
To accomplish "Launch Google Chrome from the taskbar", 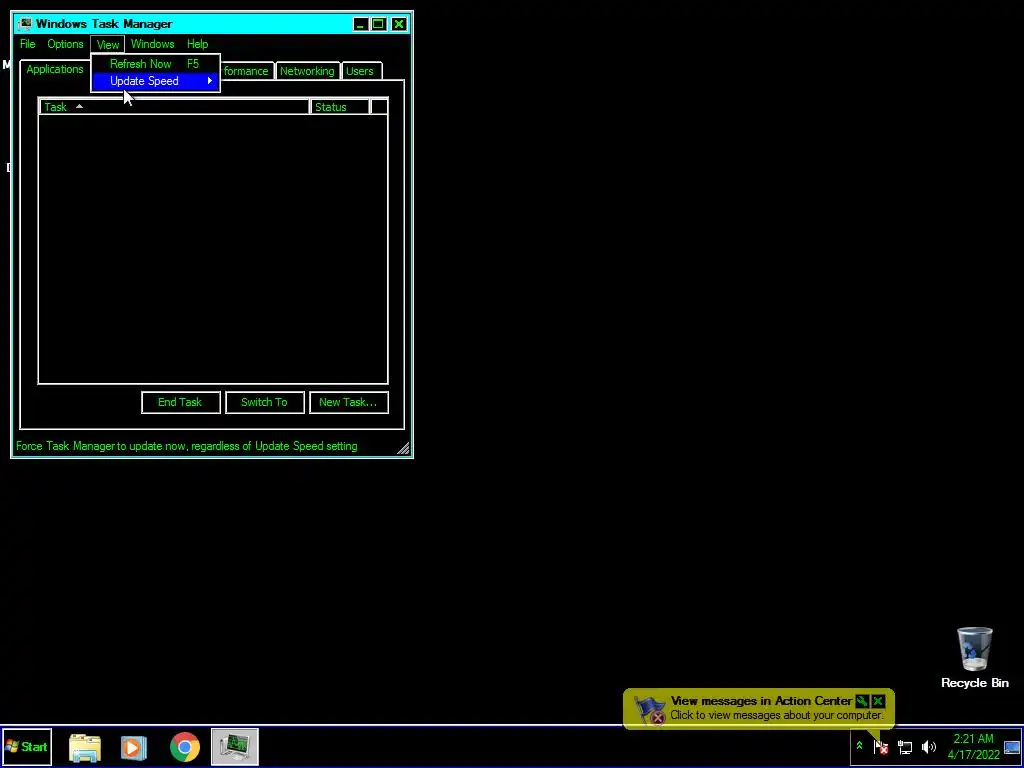I will click(x=185, y=748).
